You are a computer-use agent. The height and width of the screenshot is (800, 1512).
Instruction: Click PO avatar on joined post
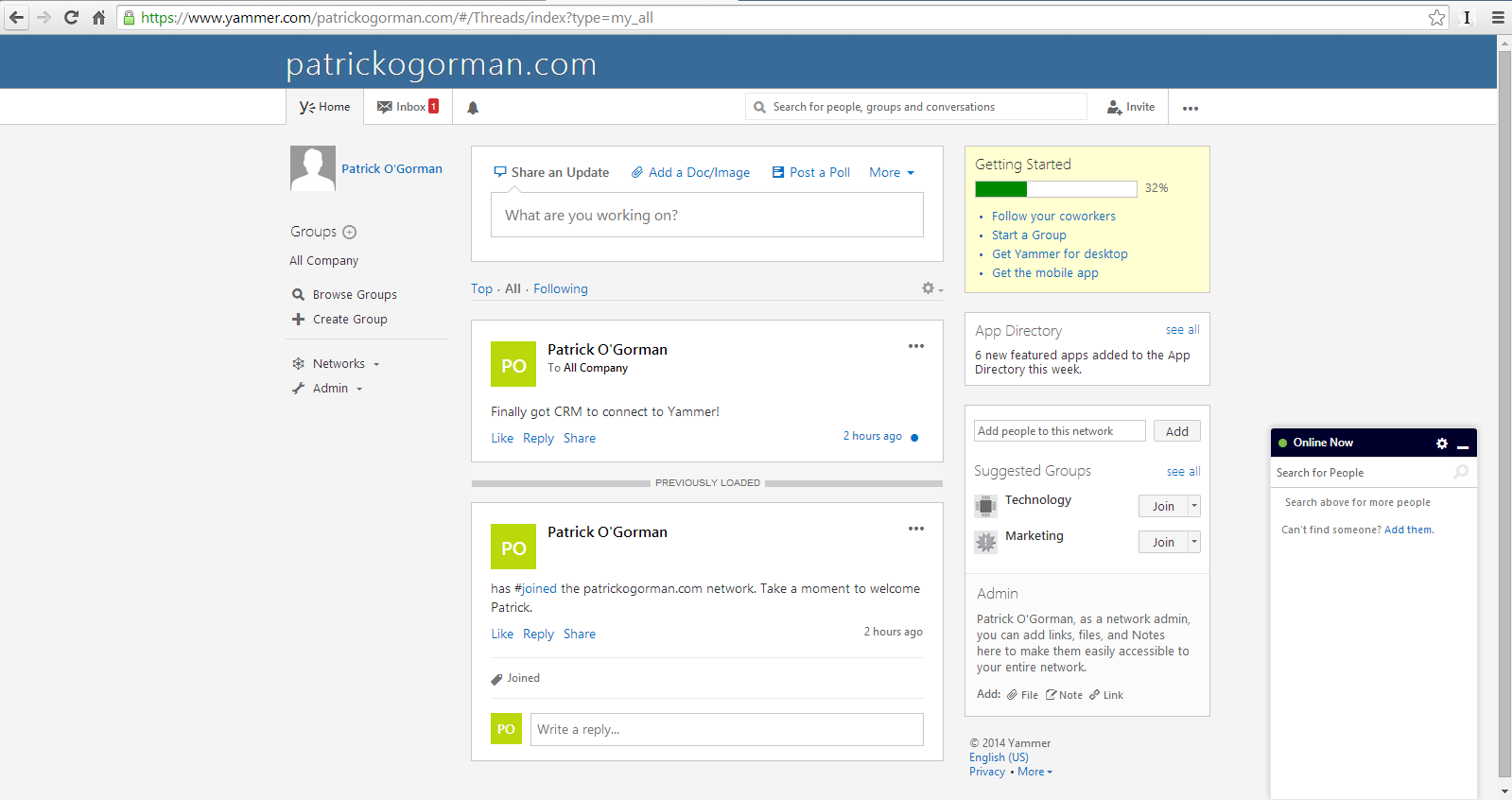513,547
